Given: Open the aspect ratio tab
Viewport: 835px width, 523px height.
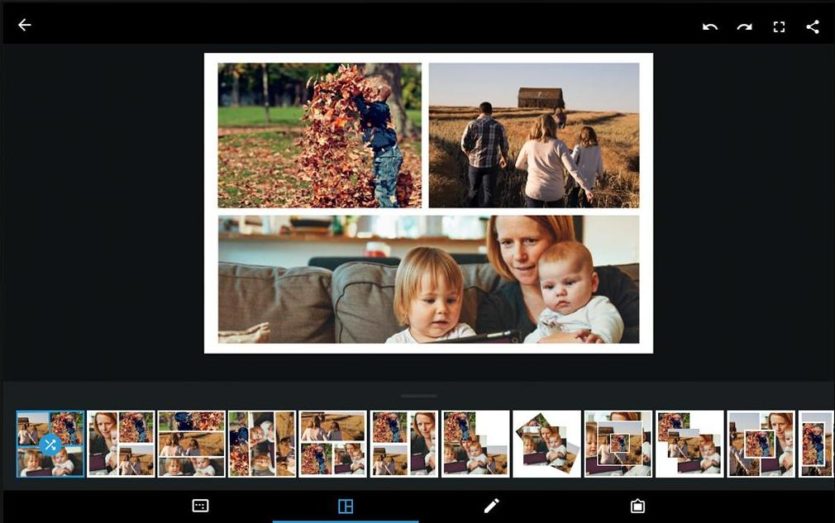Looking at the screenshot, I should 200,505.
